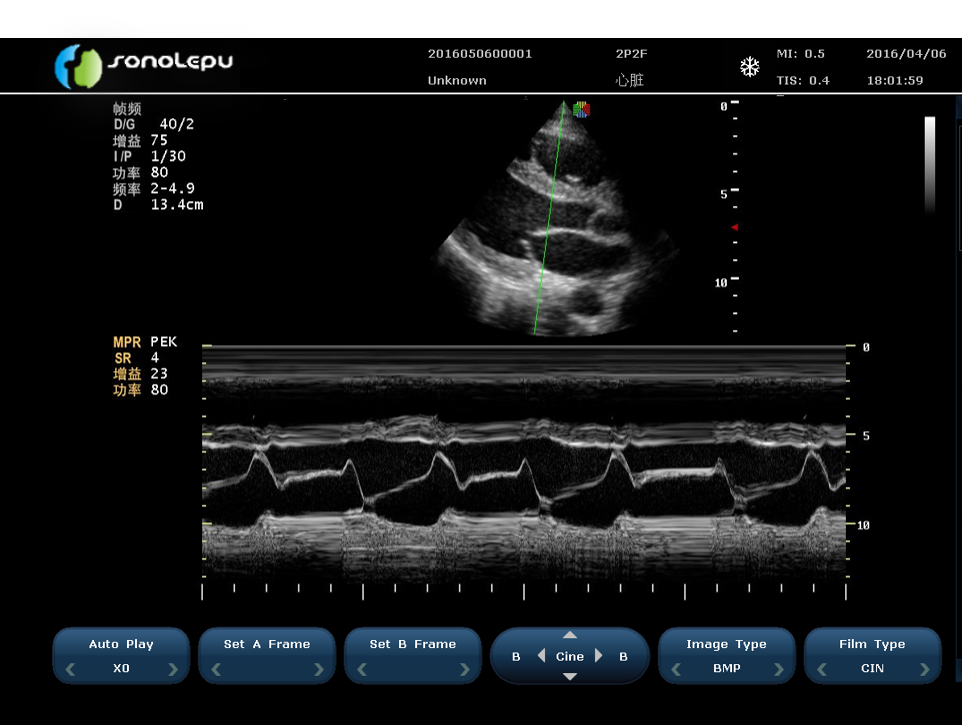Screen dimensions: 962x725
Task: Click the MPR PEK parameter
Action: (x=145, y=342)
